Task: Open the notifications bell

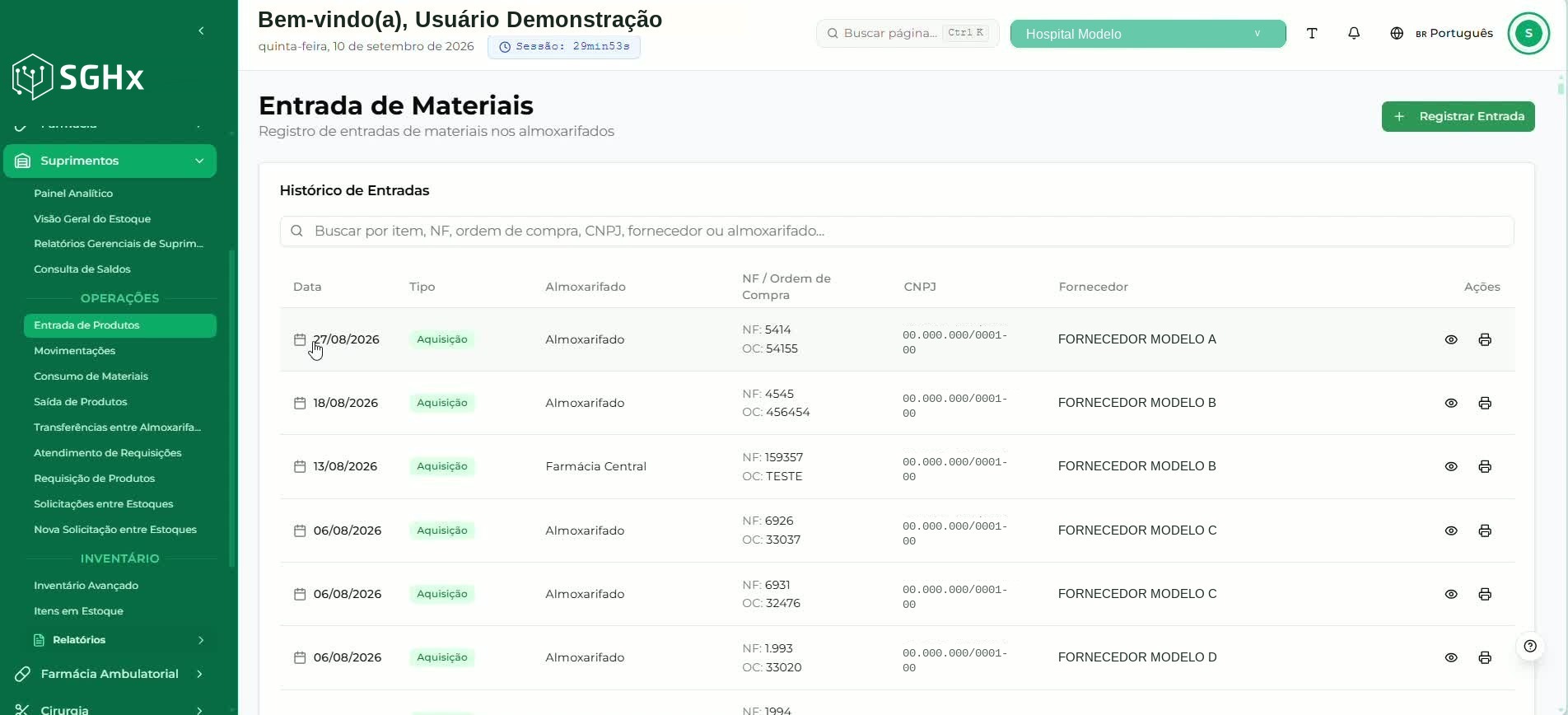Action: coord(1354,34)
